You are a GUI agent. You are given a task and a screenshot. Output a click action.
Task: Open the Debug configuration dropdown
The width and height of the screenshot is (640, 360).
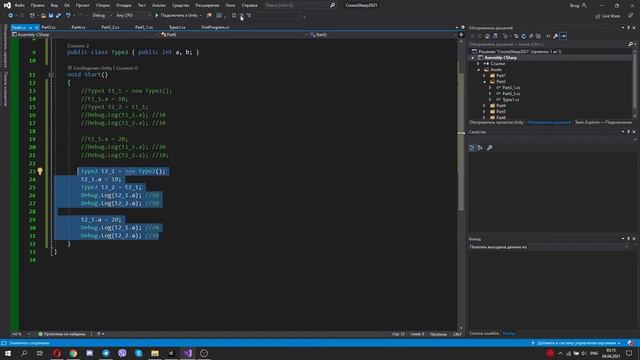coord(102,16)
